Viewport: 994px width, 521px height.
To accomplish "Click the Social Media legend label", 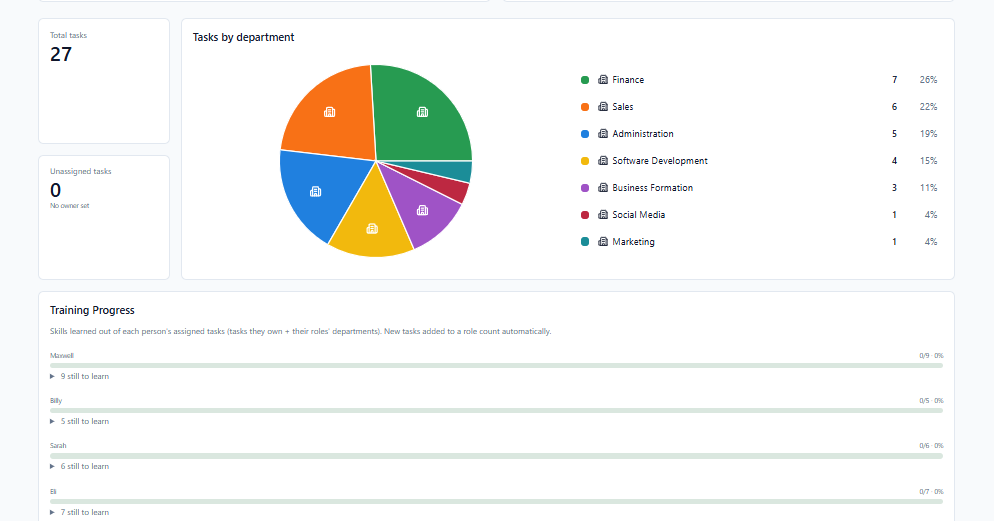I will (x=638, y=215).
